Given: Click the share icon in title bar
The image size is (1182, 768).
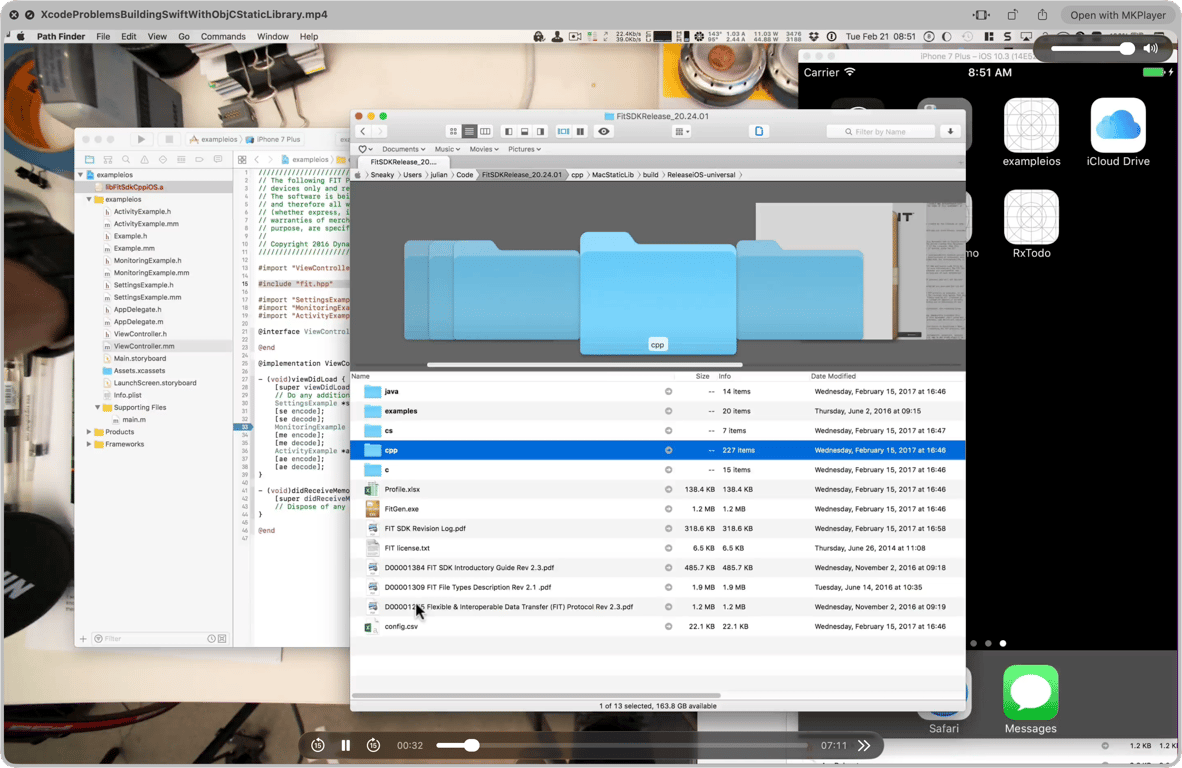Looking at the screenshot, I should [x=1042, y=15].
